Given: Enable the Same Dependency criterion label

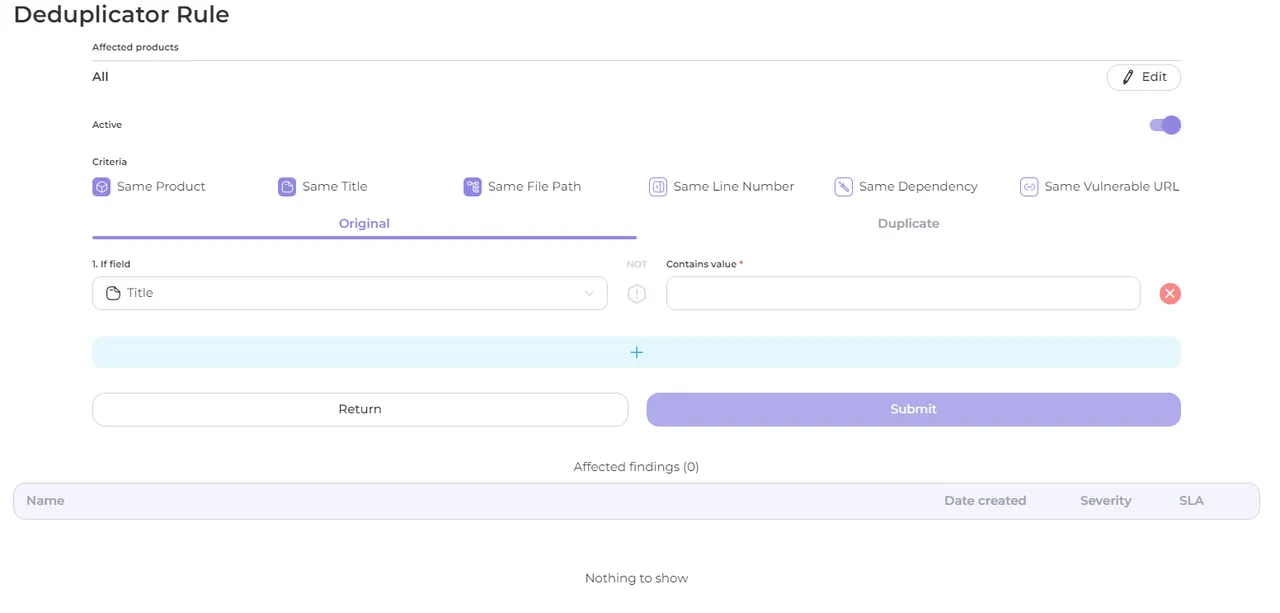Looking at the screenshot, I should (x=918, y=187).
